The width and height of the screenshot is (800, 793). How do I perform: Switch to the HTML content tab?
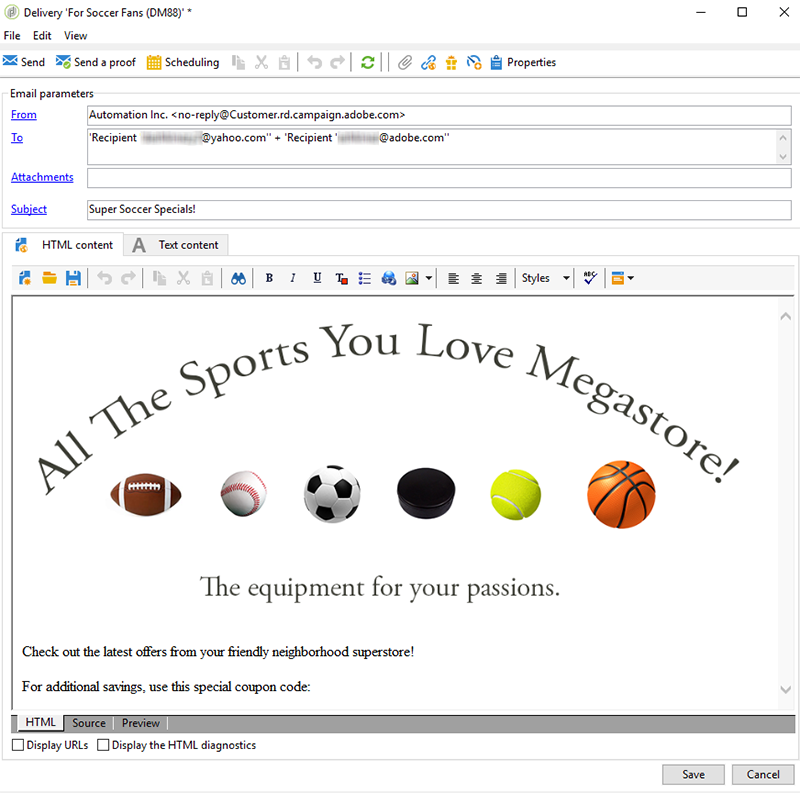[64, 245]
